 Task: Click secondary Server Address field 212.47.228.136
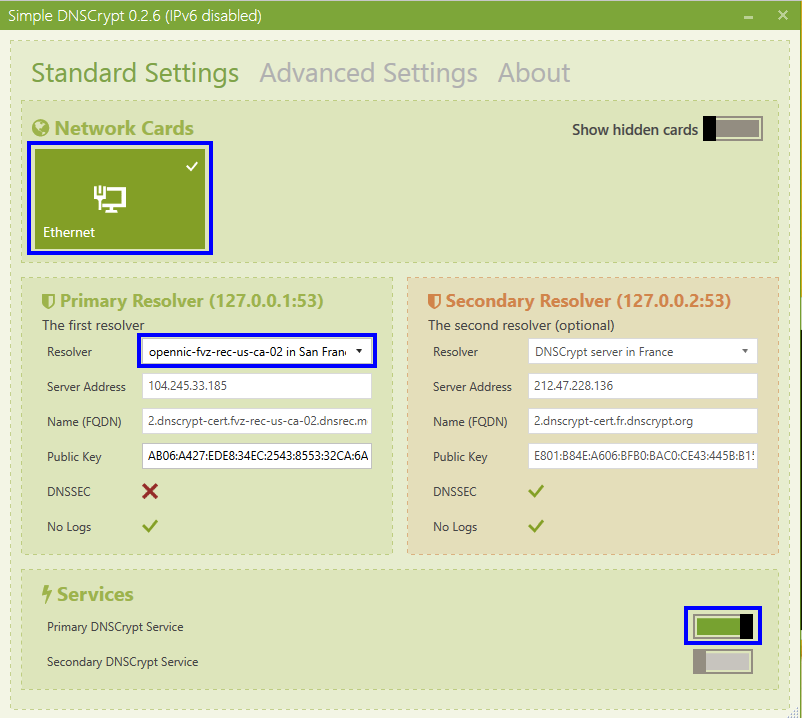(642, 386)
